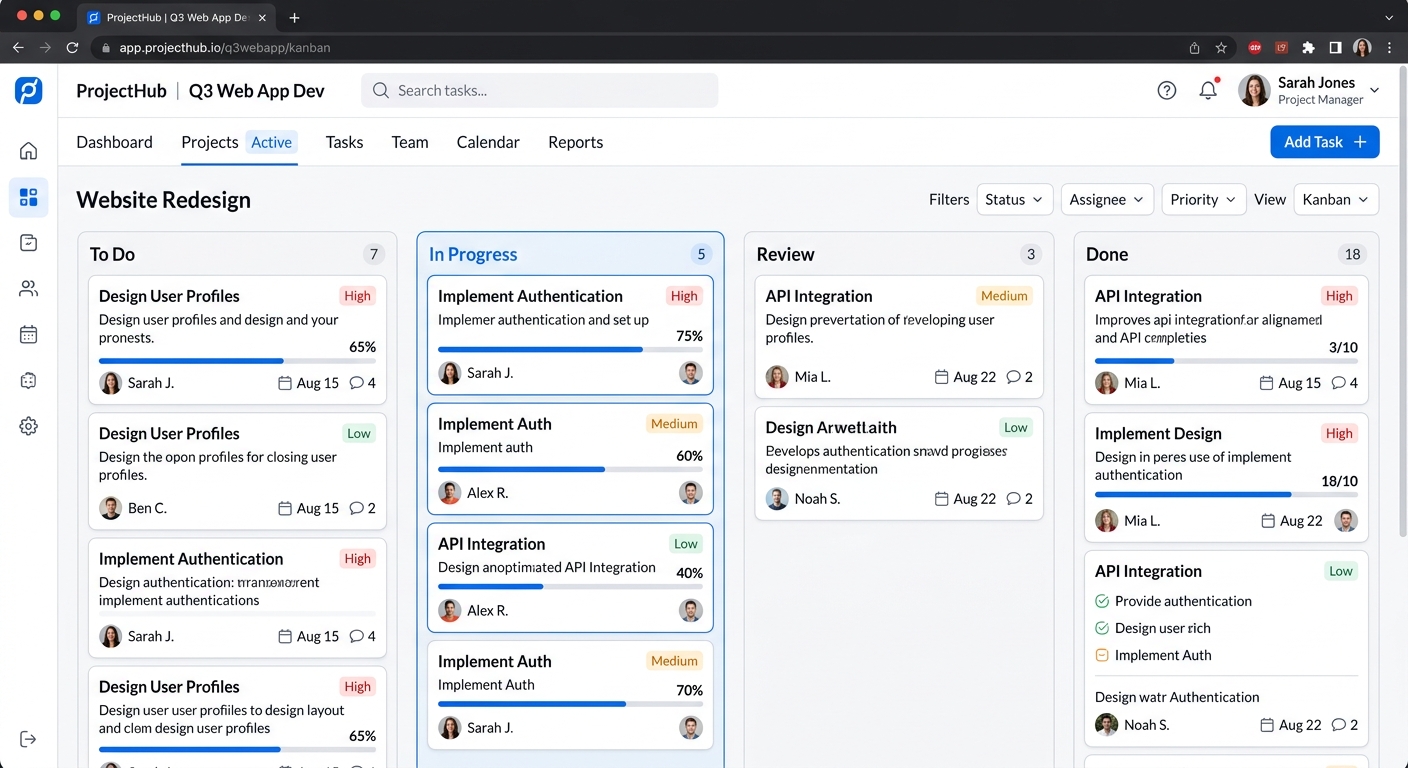The width and height of the screenshot is (1408, 768).
Task: Click the logout icon at sidebar bottom
Action: coord(28,738)
